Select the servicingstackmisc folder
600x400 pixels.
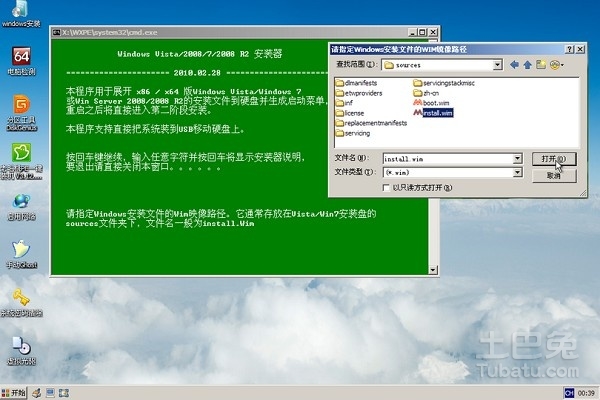tap(444, 83)
